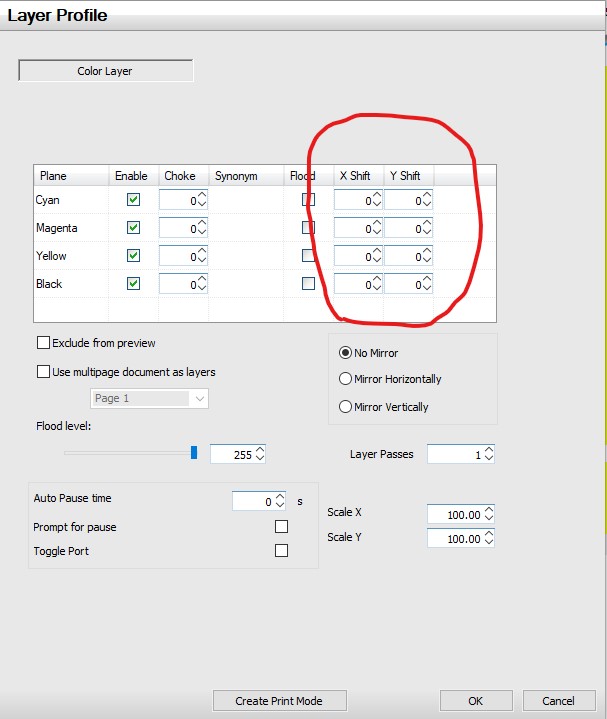Screen dimensions: 607x719
Task: Uncheck Enable for the Magenta plane
Action: (133, 227)
